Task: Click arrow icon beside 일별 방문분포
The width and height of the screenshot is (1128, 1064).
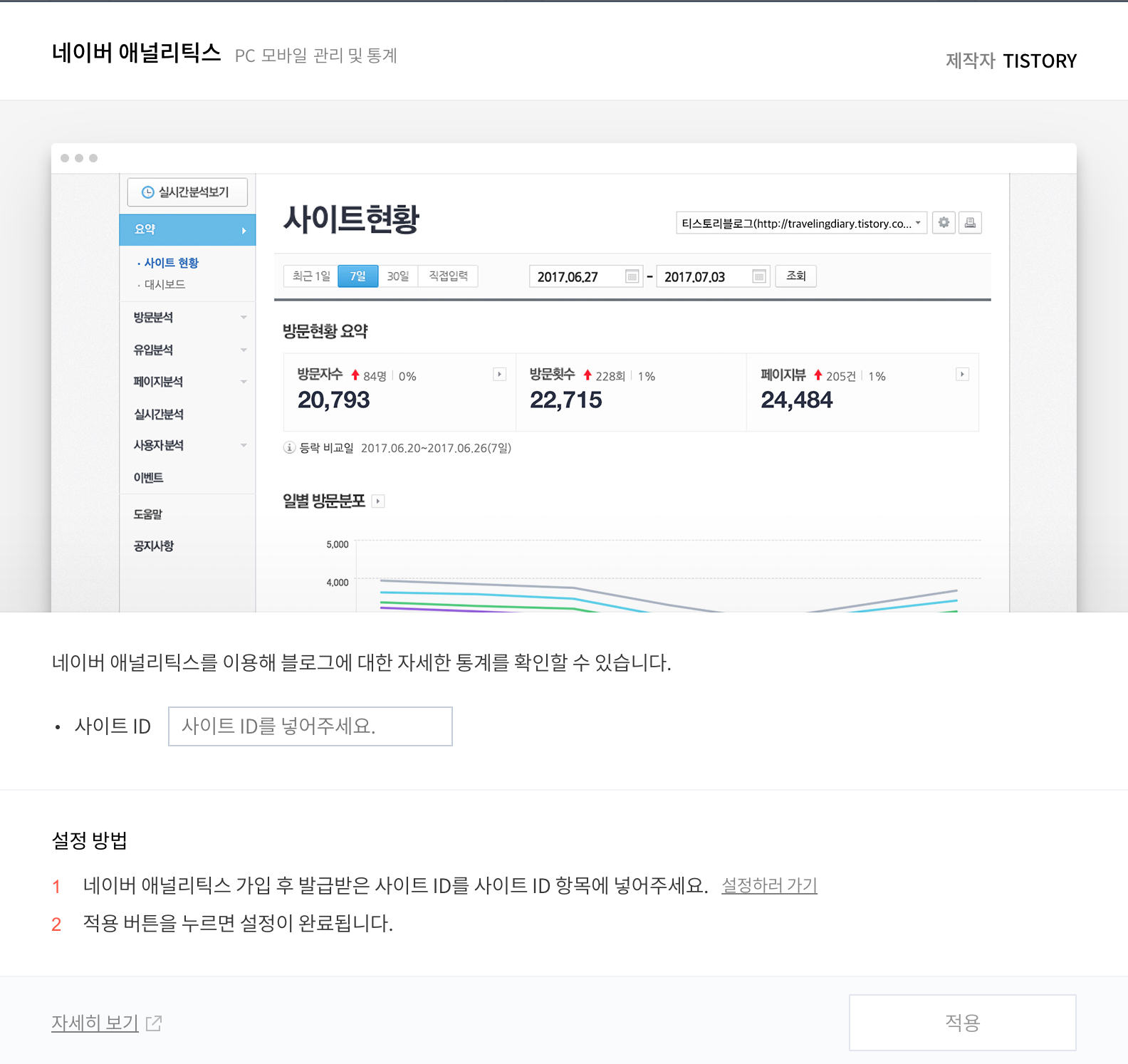Action: [378, 501]
